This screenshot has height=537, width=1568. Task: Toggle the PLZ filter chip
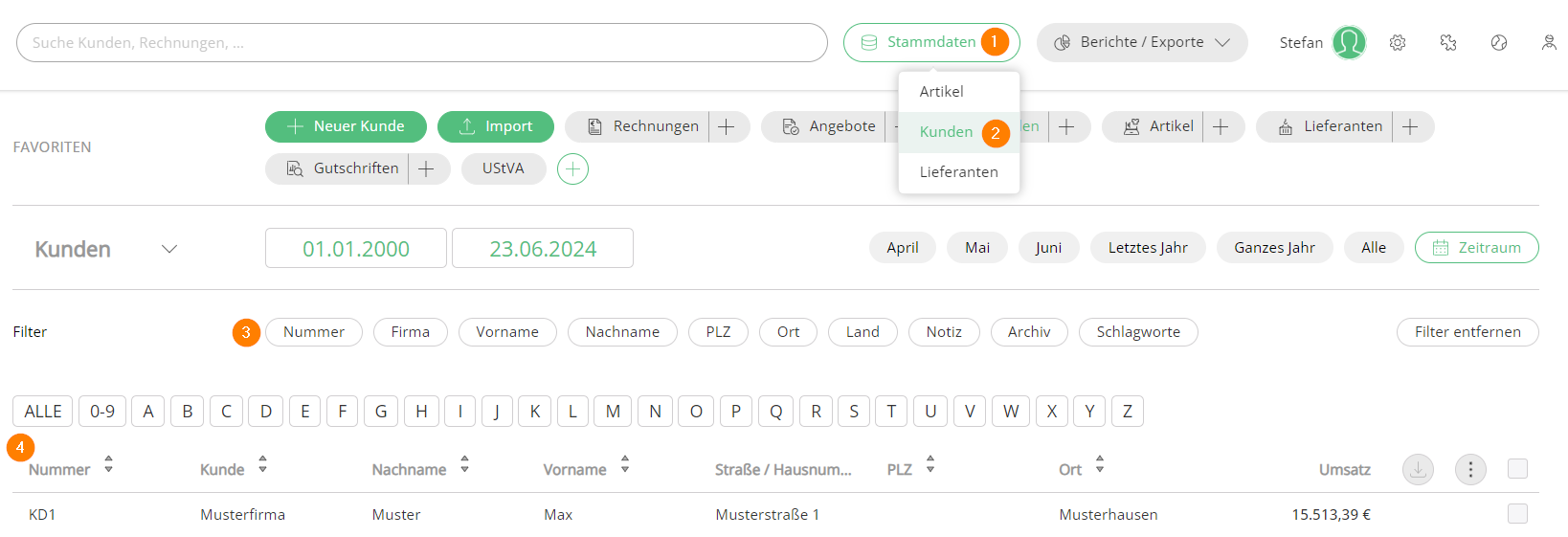click(x=718, y=332)
